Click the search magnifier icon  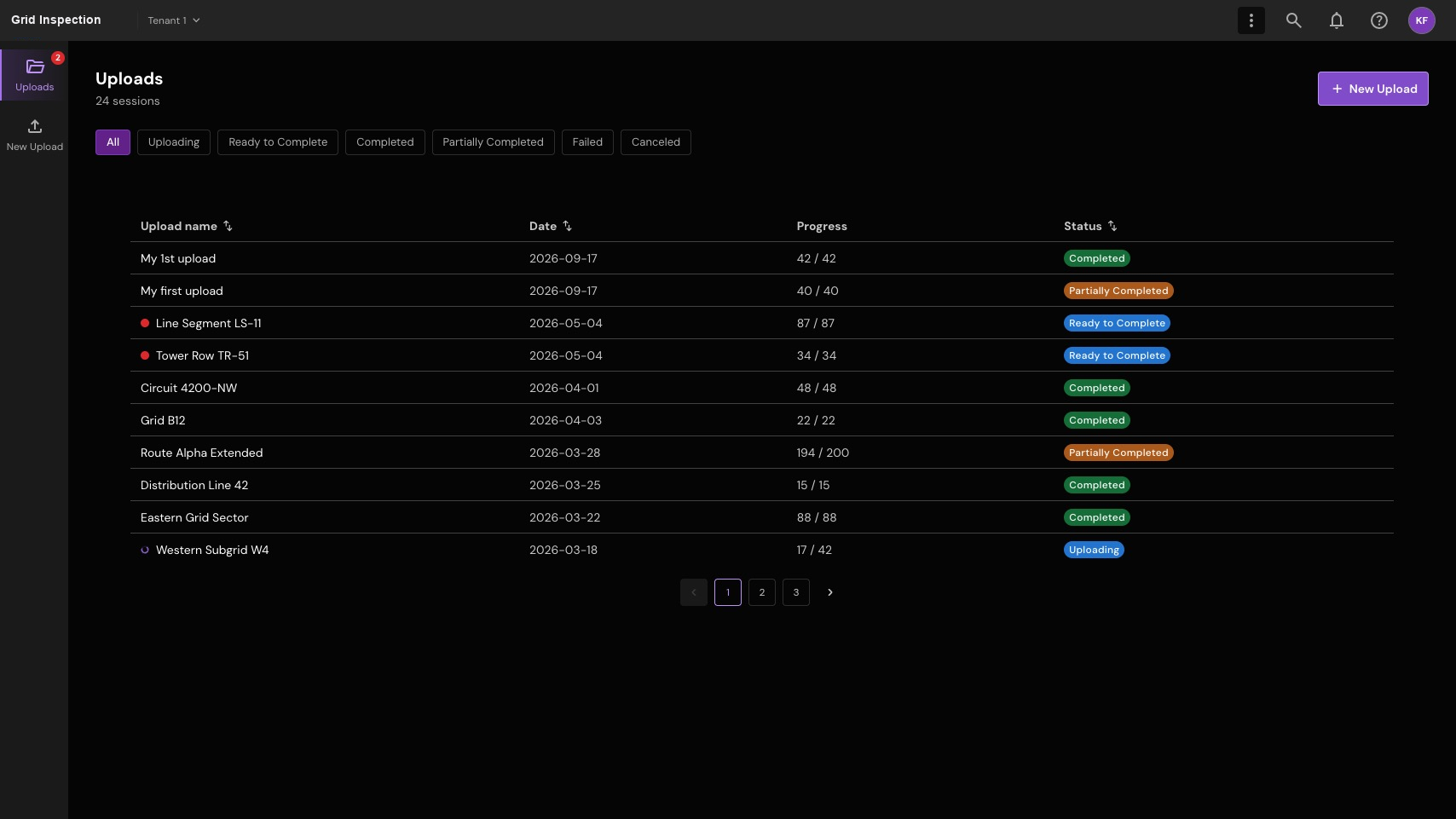1293,20
